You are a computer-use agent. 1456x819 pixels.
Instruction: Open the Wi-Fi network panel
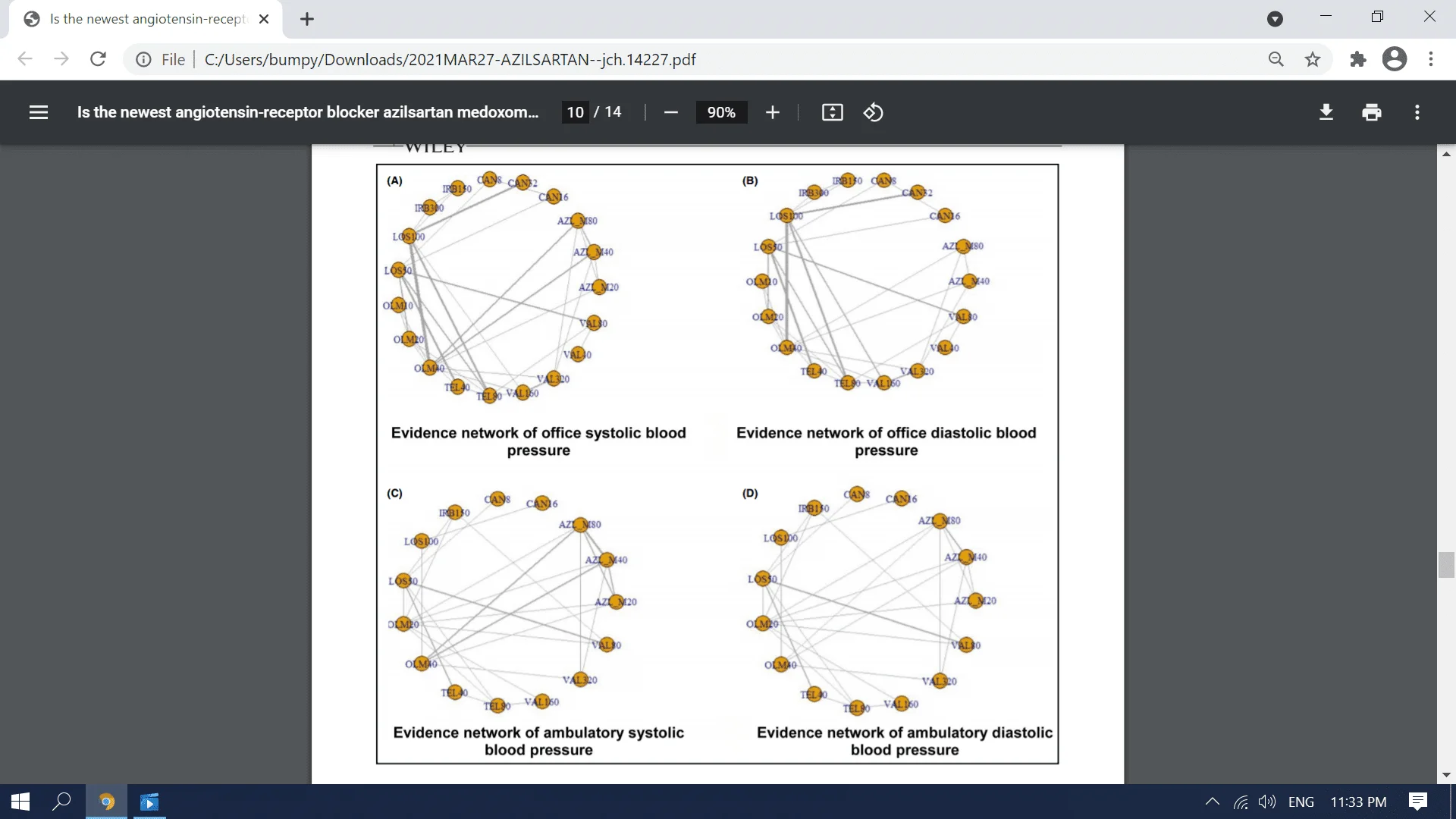1241,802
